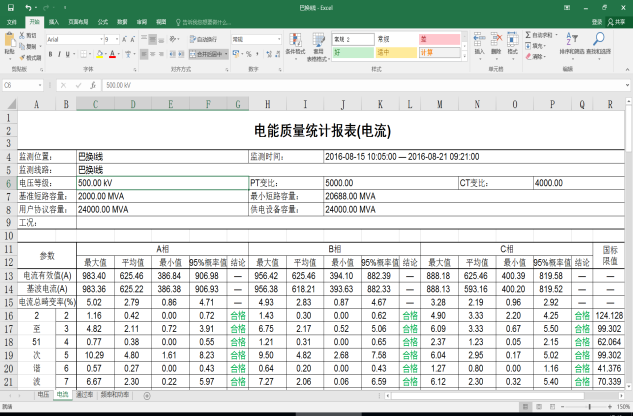633x416 pixels.
Task: Open Conditional Formatting (条件格式)
Action: pos(295,45)
